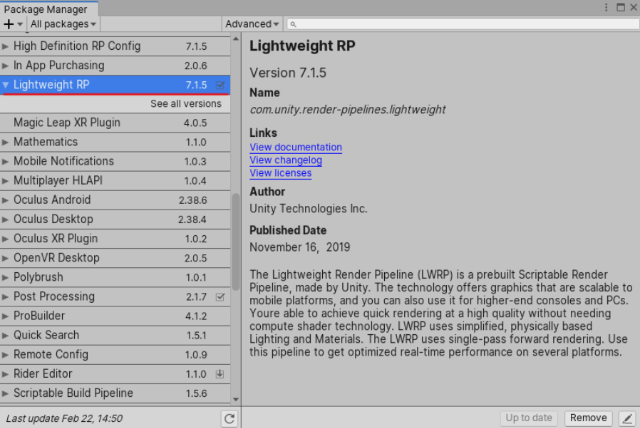Expand Mathematics package versions

pos(5,142)
